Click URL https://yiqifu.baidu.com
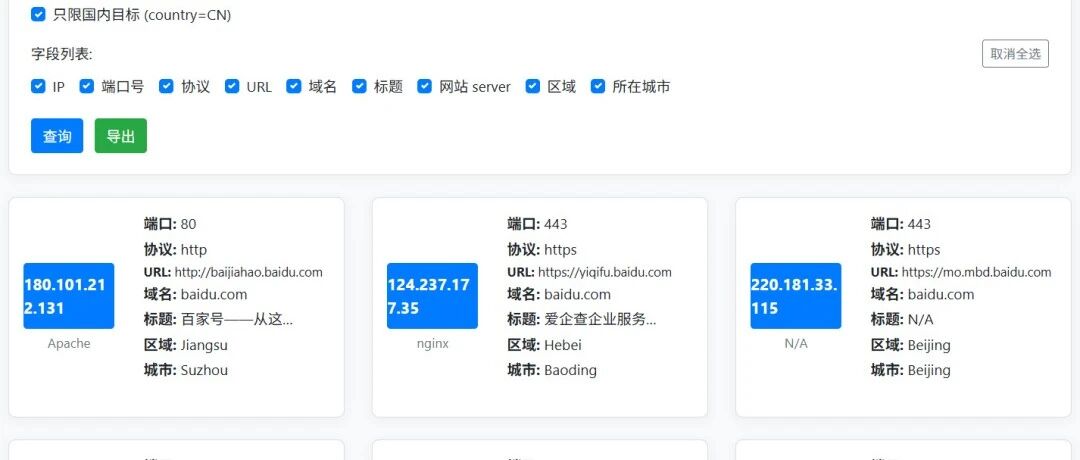 (x=605, y=272)
